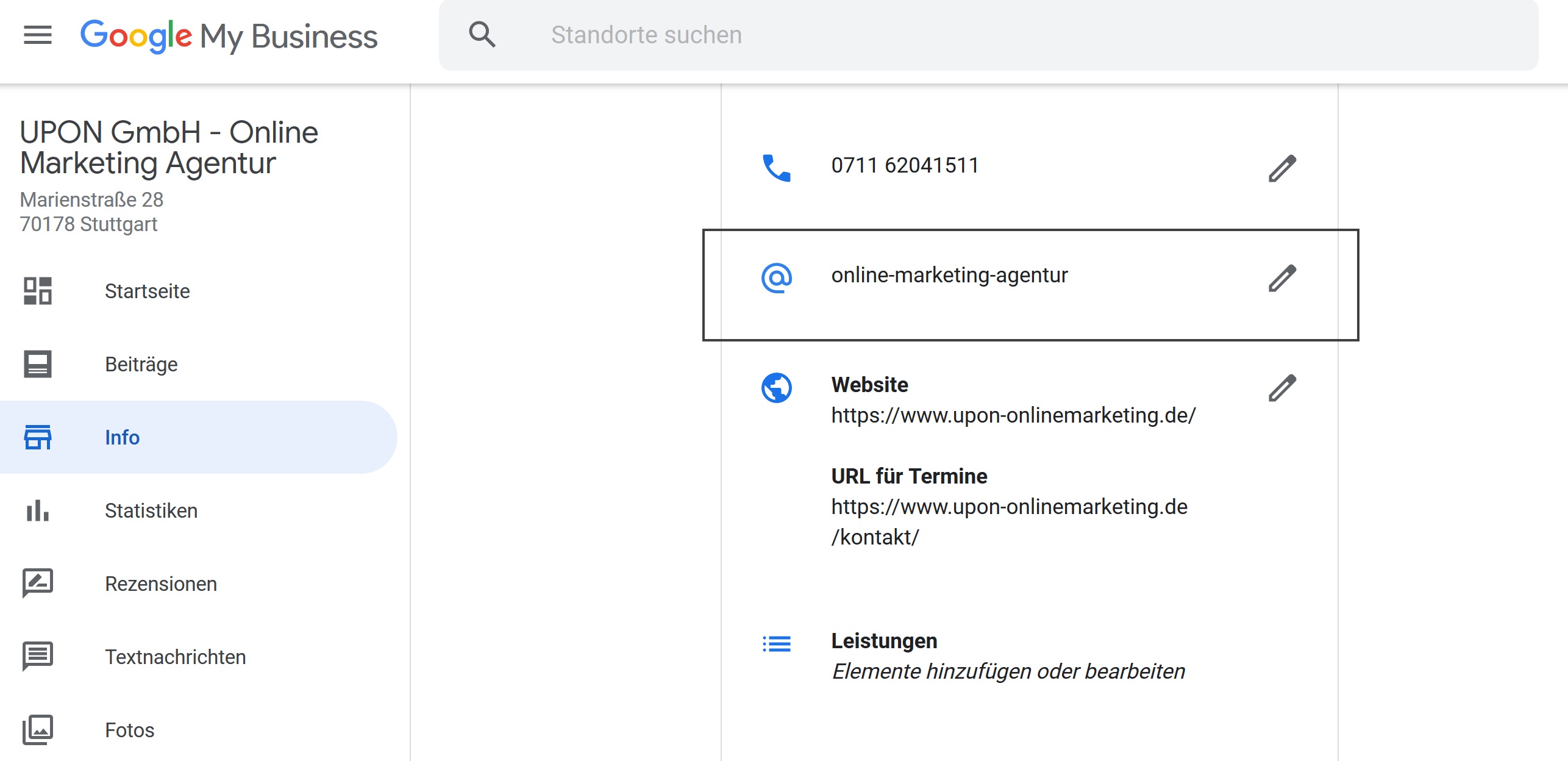Click the URL für Termine kontakt link
The width and height of the screenshot is (1568, 761).
point(1009,521)
